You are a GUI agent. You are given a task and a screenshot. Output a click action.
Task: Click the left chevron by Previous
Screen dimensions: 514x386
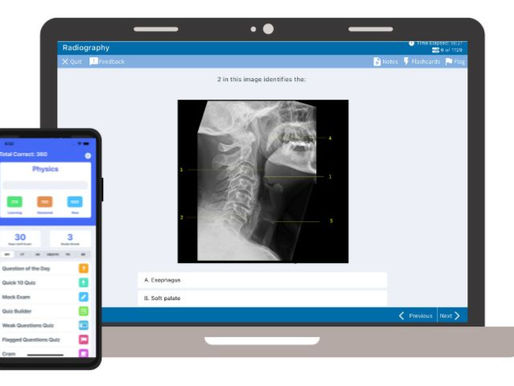click(402, 316)
